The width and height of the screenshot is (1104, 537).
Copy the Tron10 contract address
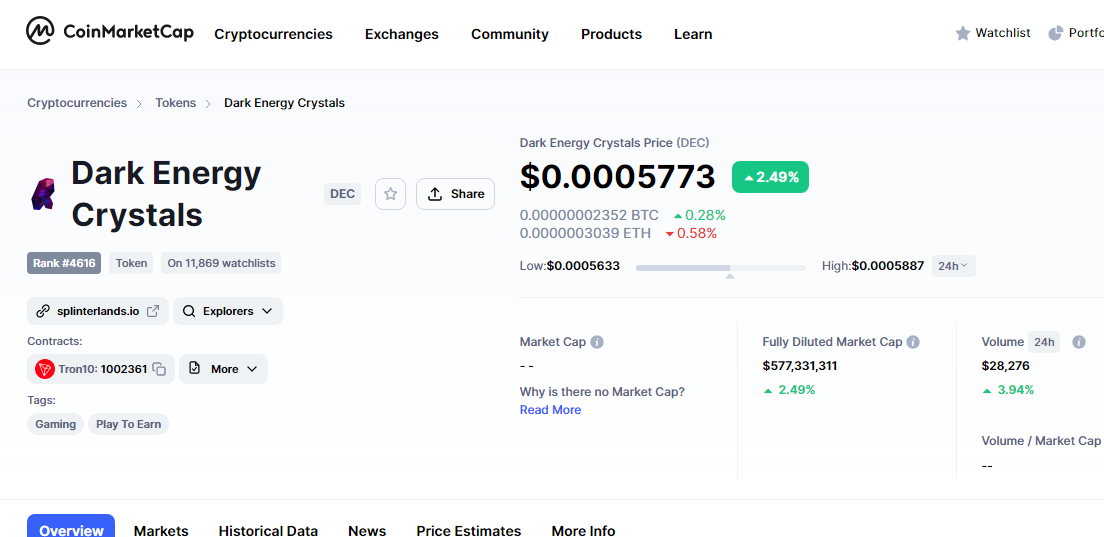[160, 369]
